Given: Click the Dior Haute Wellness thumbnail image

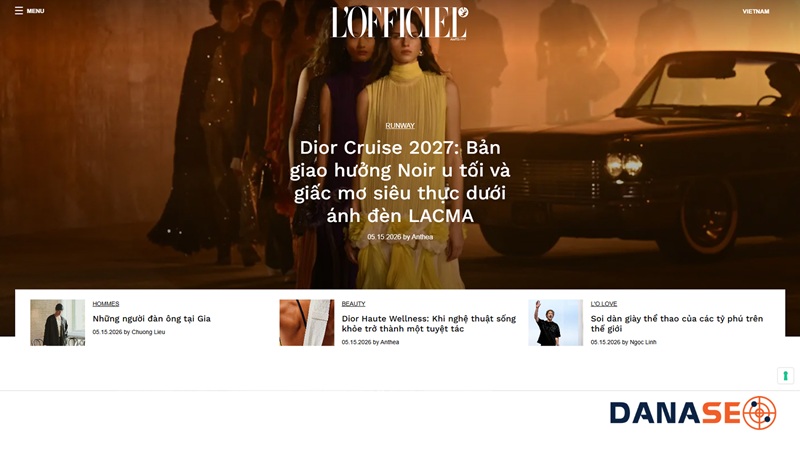Looking at the screenshot, I should pos(307,322).
